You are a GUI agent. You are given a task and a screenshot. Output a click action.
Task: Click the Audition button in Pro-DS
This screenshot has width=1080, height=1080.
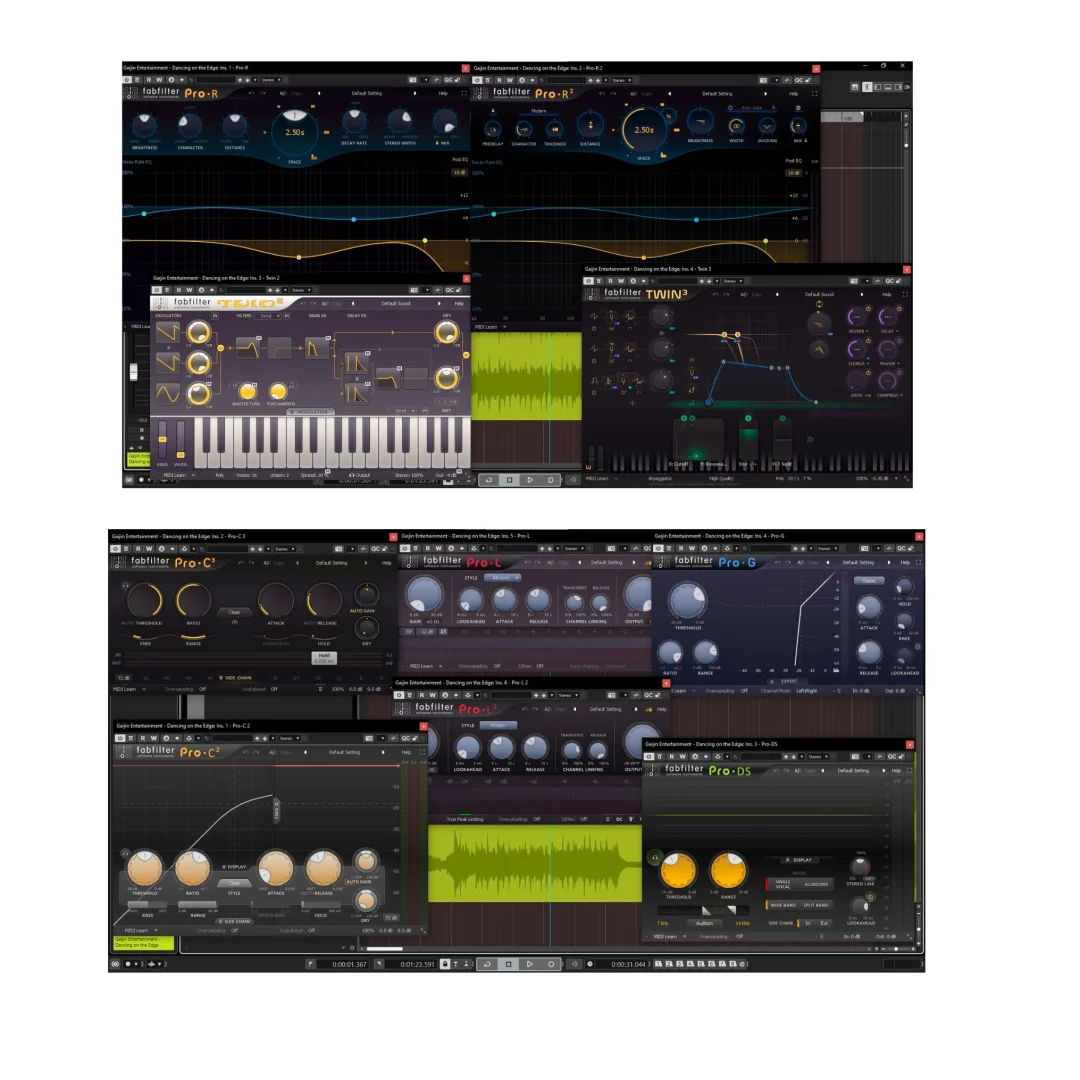pyautogui.click(x=704, y=923)
